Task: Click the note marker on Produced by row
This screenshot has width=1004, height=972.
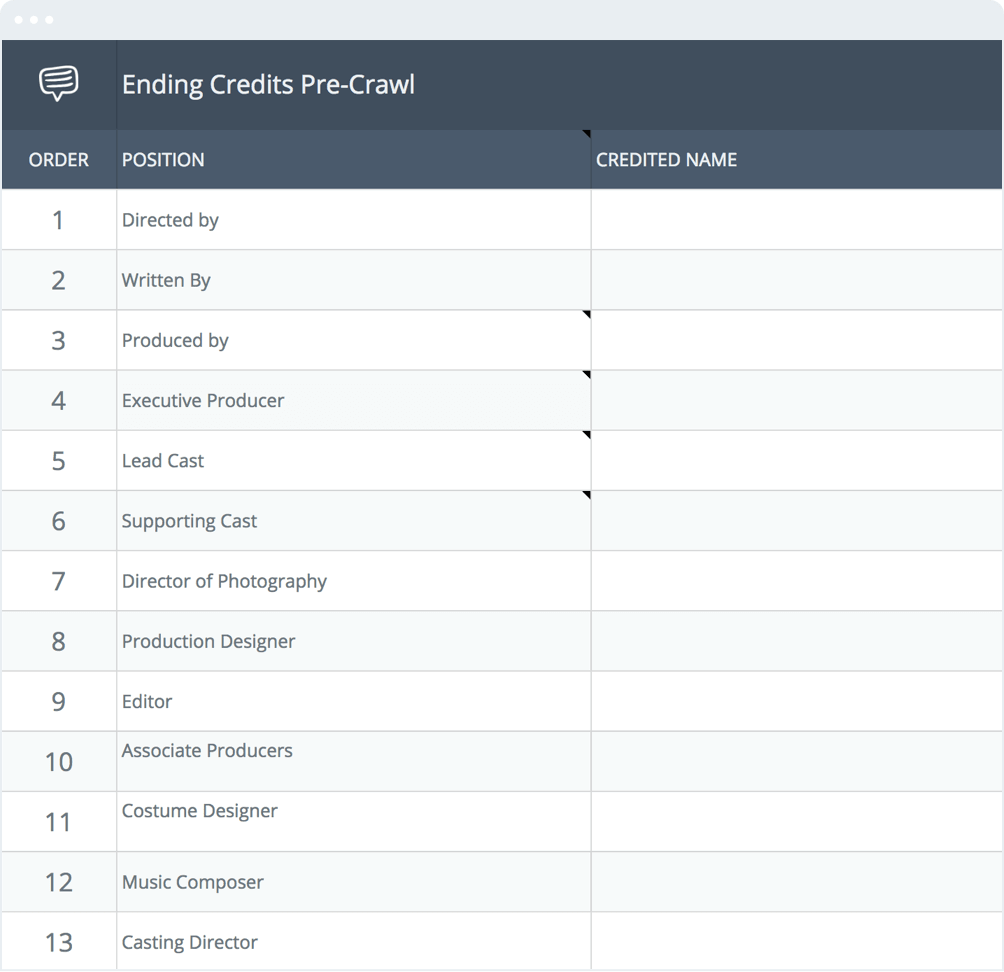Action: (x=587, y=315)
